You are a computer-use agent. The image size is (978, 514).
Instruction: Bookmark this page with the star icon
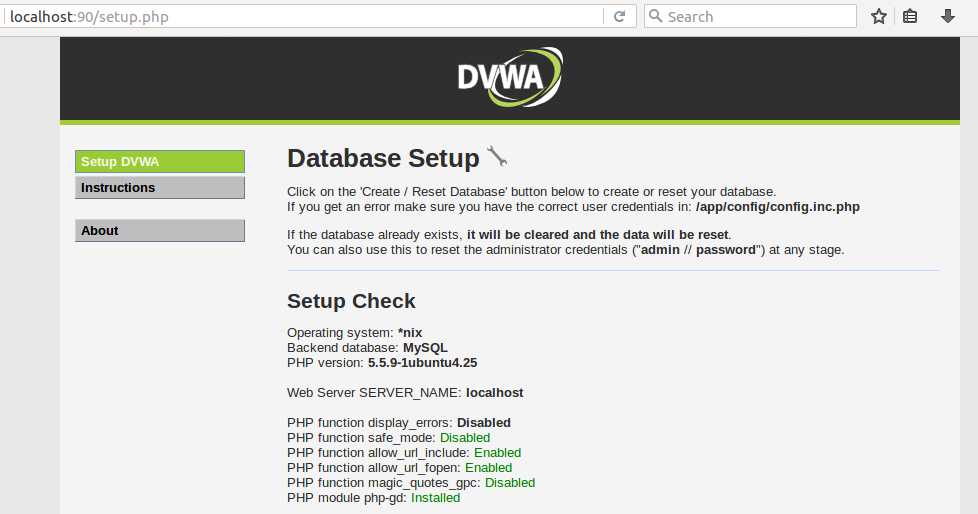point(879,16)
